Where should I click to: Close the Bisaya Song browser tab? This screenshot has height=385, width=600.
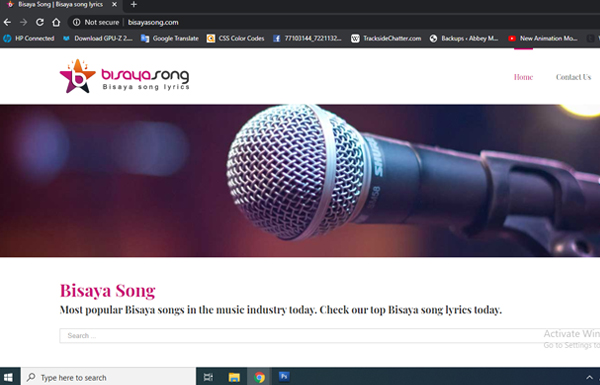(x=114, y=5)
